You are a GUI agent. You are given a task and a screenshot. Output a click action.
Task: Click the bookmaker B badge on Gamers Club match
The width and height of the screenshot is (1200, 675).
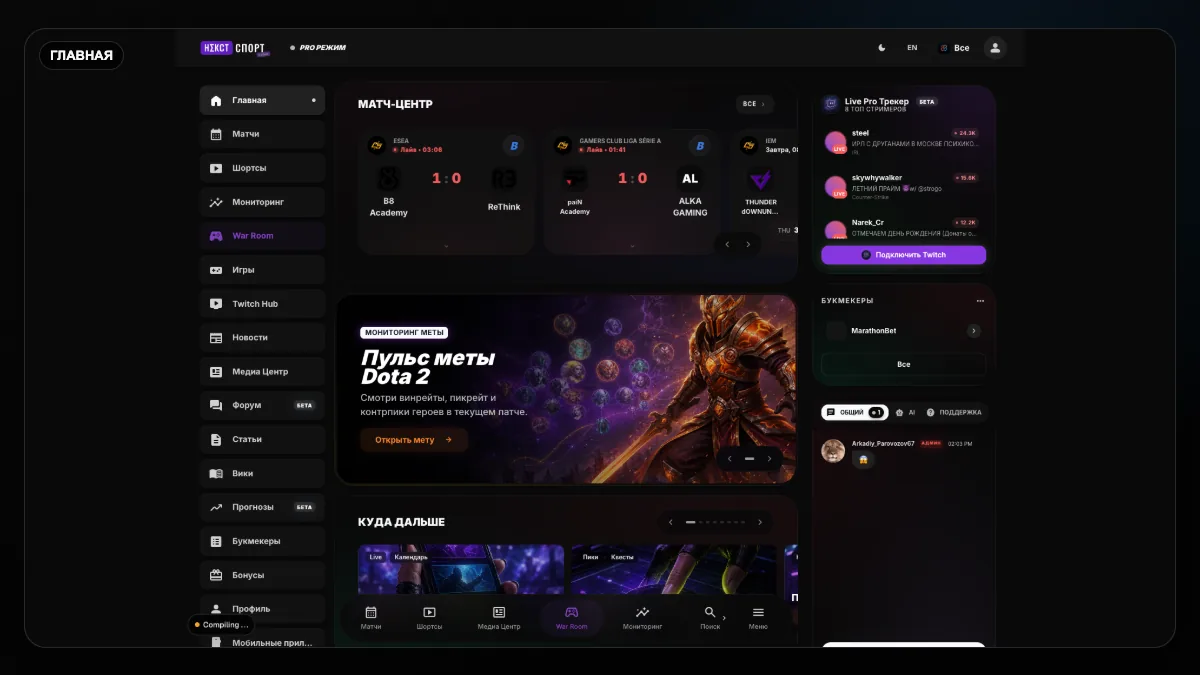pos(700,146)
